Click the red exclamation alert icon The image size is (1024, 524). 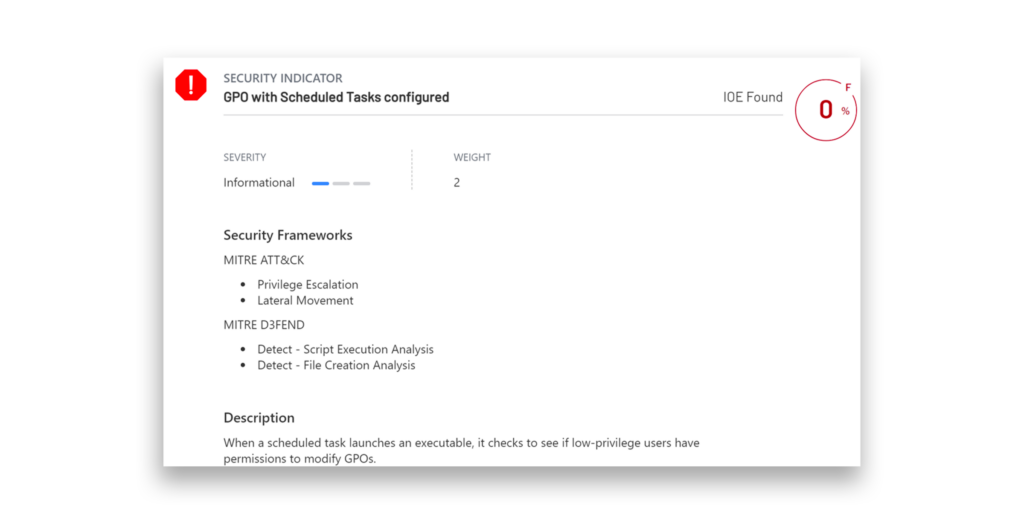point(191,85)
